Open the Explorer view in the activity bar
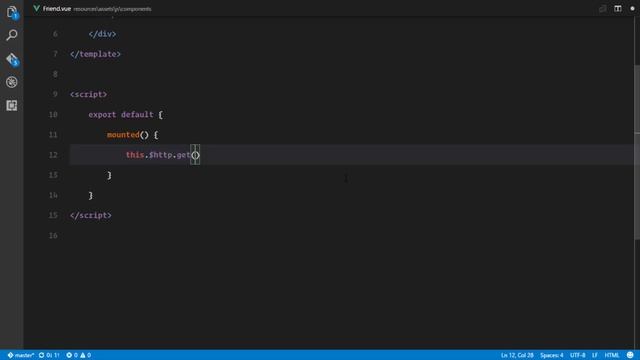The height and width of the screenshot is (360, 640). pos(12,12)
